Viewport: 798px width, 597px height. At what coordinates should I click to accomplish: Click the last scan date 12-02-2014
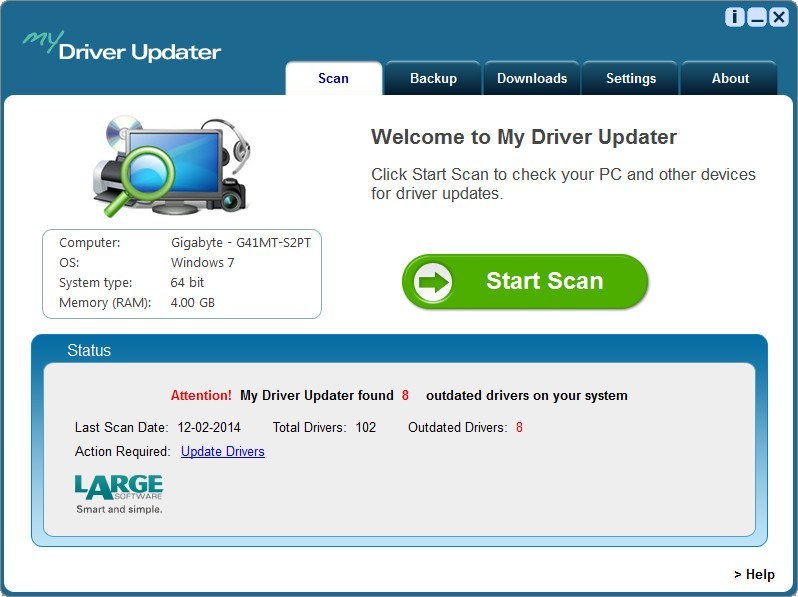pos(209,428)
